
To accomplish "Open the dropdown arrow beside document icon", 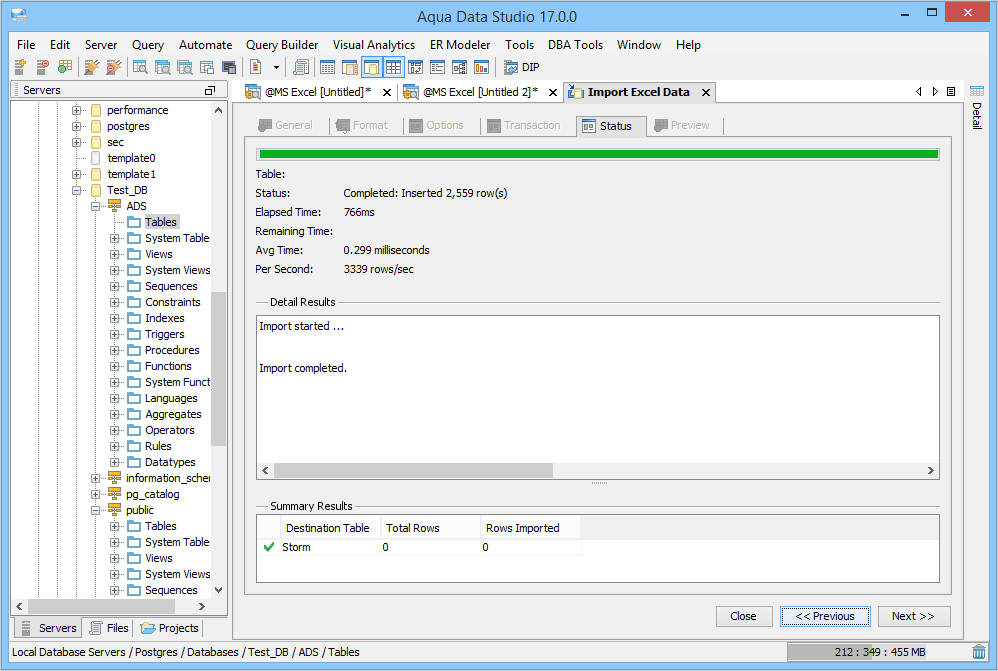I will pos(276,67).
